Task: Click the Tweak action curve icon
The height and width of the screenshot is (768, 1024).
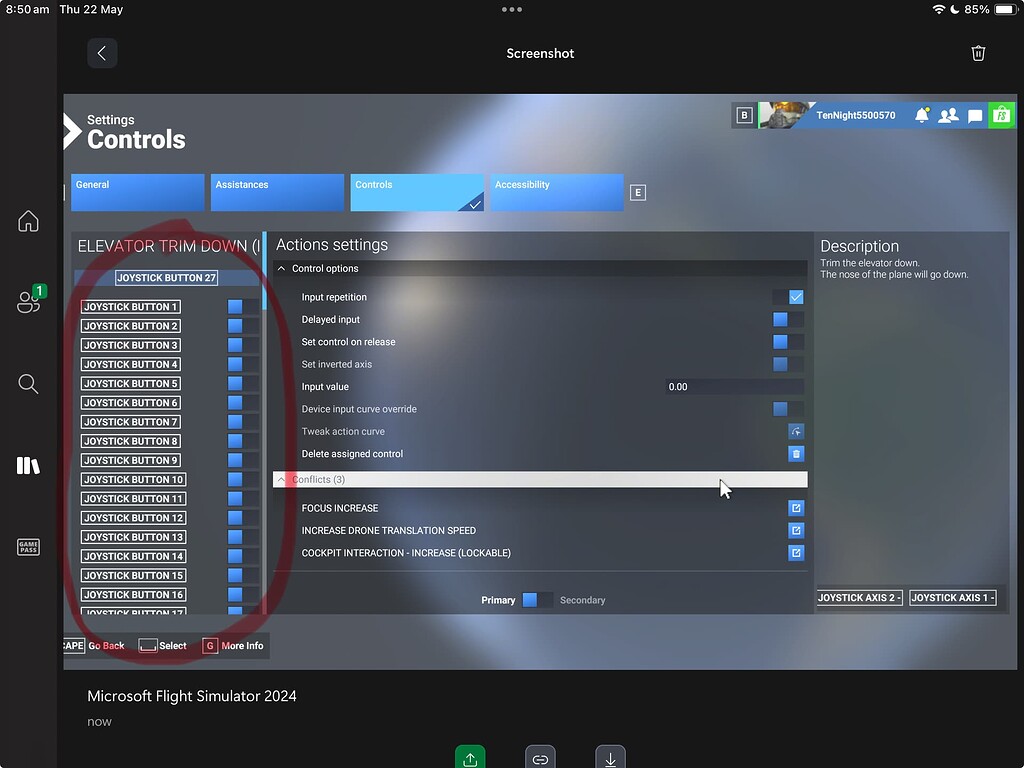Action: [x=795, y=431]
